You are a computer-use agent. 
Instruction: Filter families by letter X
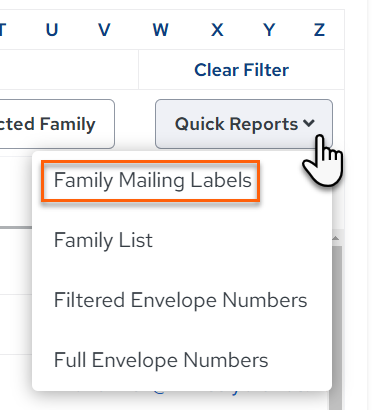(217, 30)
